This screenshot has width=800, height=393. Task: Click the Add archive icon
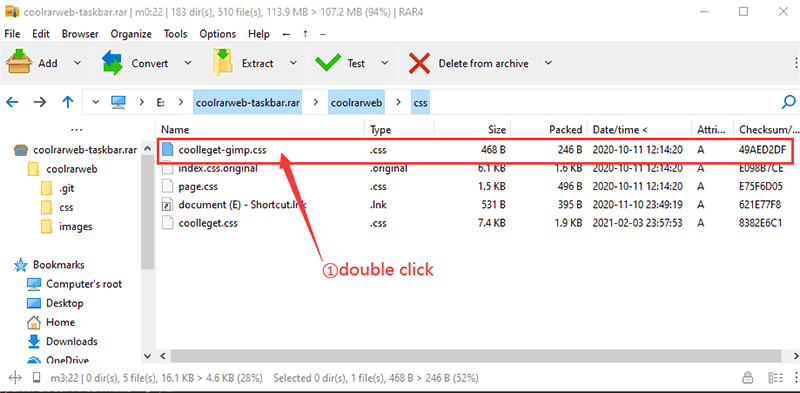point(19,62)
